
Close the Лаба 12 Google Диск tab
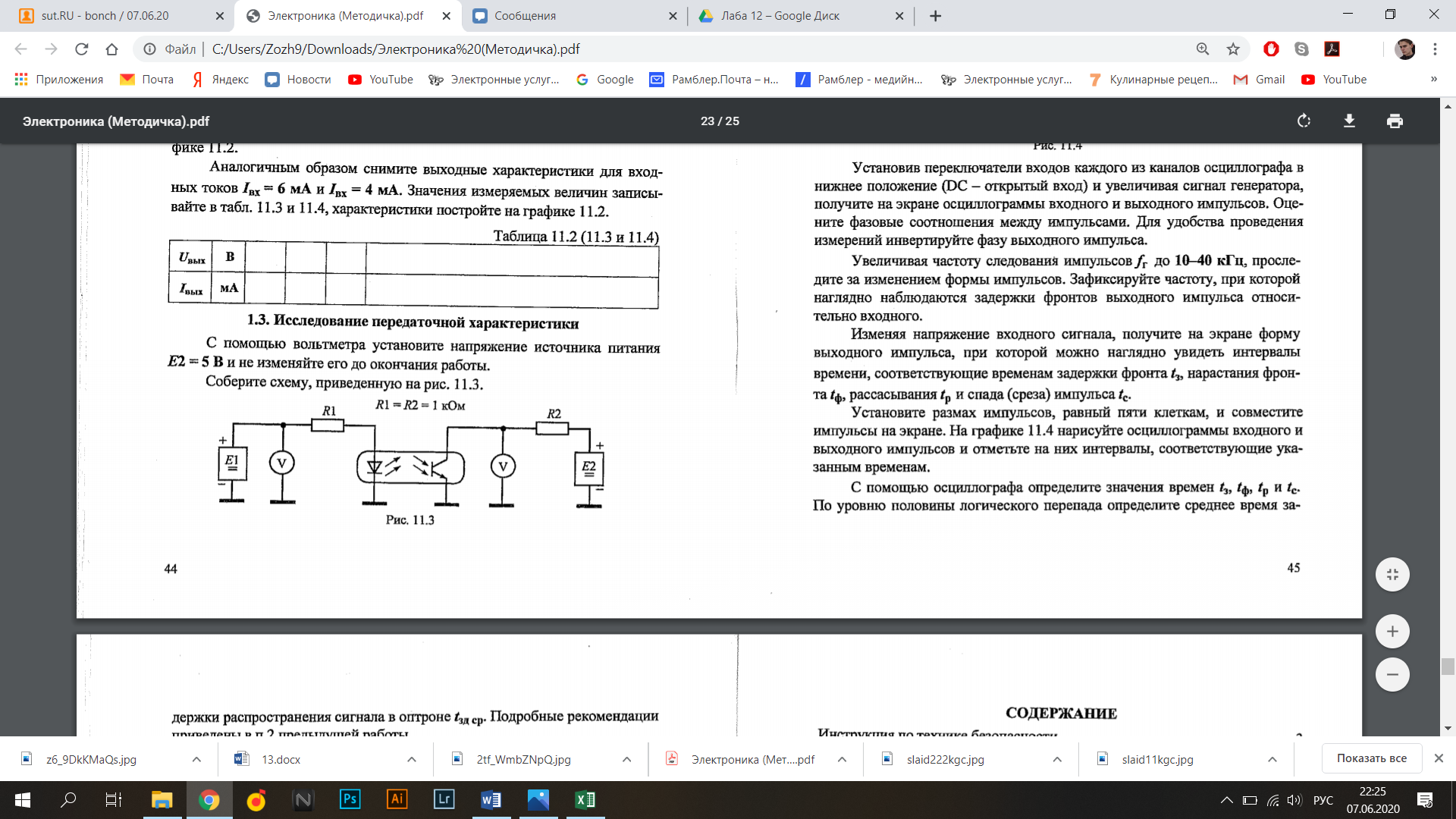pos(899,16)
